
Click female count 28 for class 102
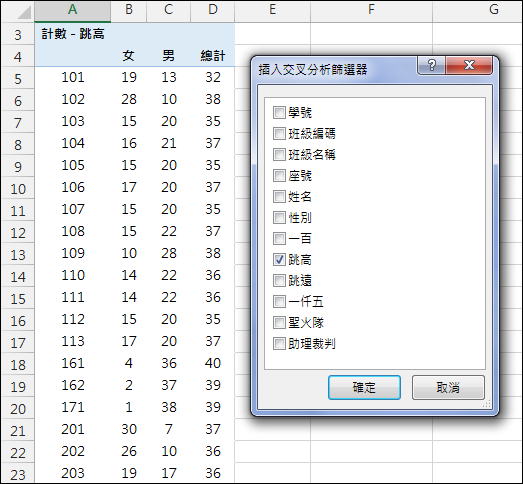[129, 99]
